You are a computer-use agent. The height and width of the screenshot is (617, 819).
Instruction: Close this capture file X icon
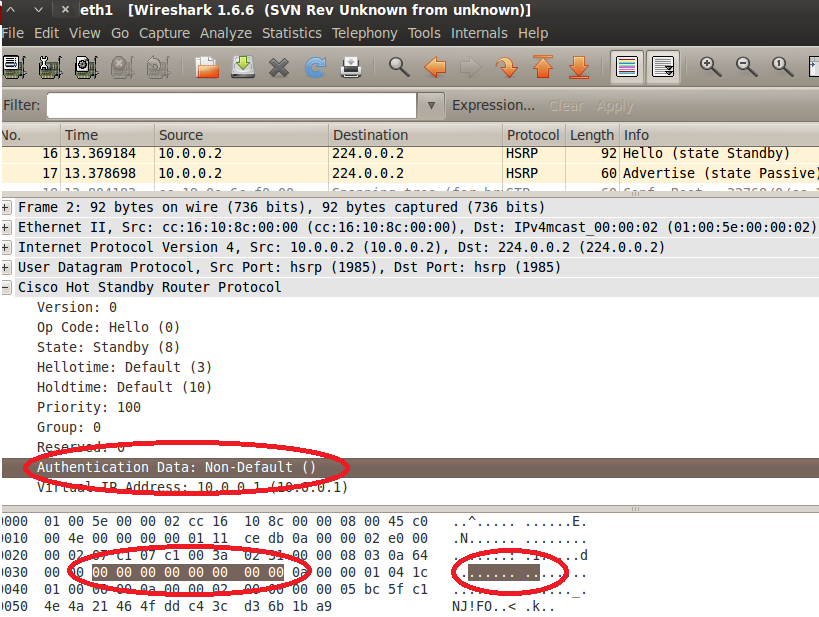click(279, 67)
